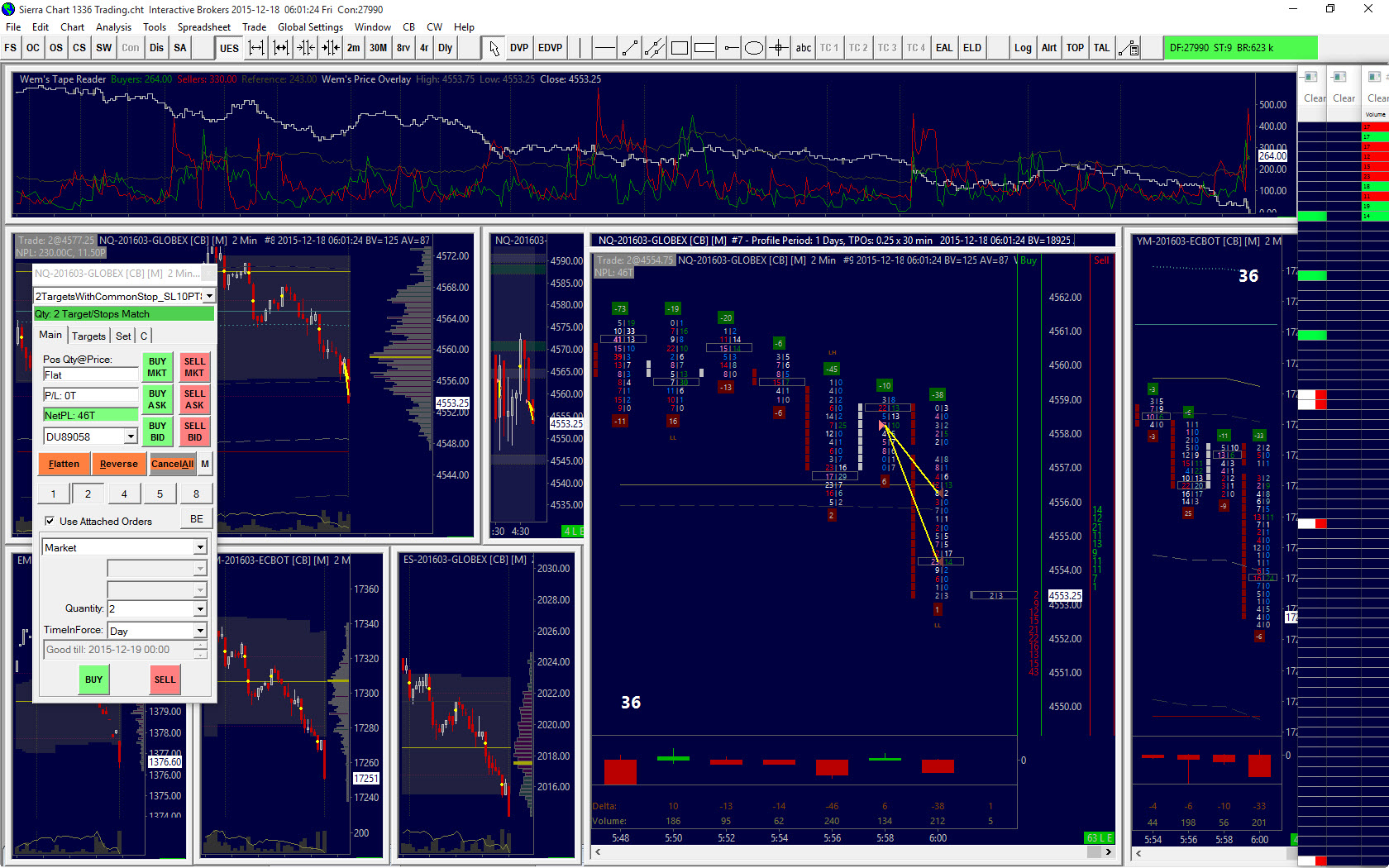This screenshot has width=1389, height=868.
Task: Select the horizontal ray marker tool
Action: pos(730,48)
